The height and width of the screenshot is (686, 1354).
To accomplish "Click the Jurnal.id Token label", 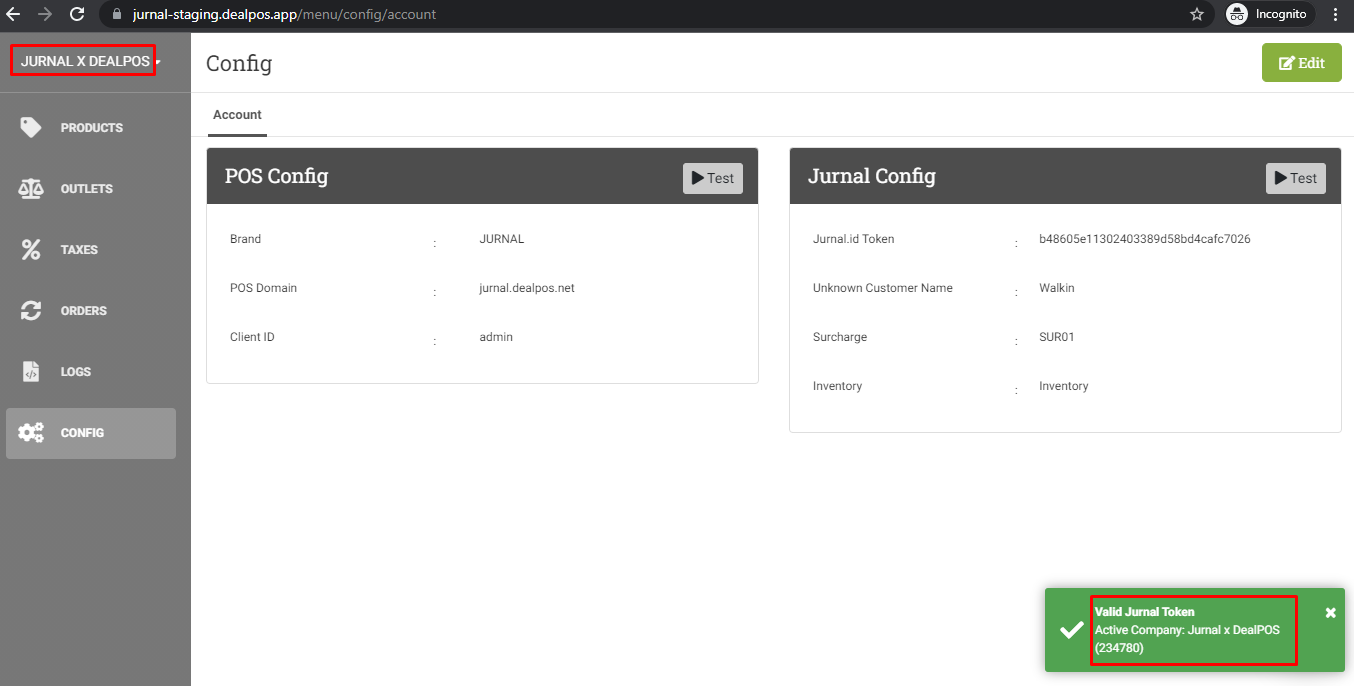I will (854, 239).
